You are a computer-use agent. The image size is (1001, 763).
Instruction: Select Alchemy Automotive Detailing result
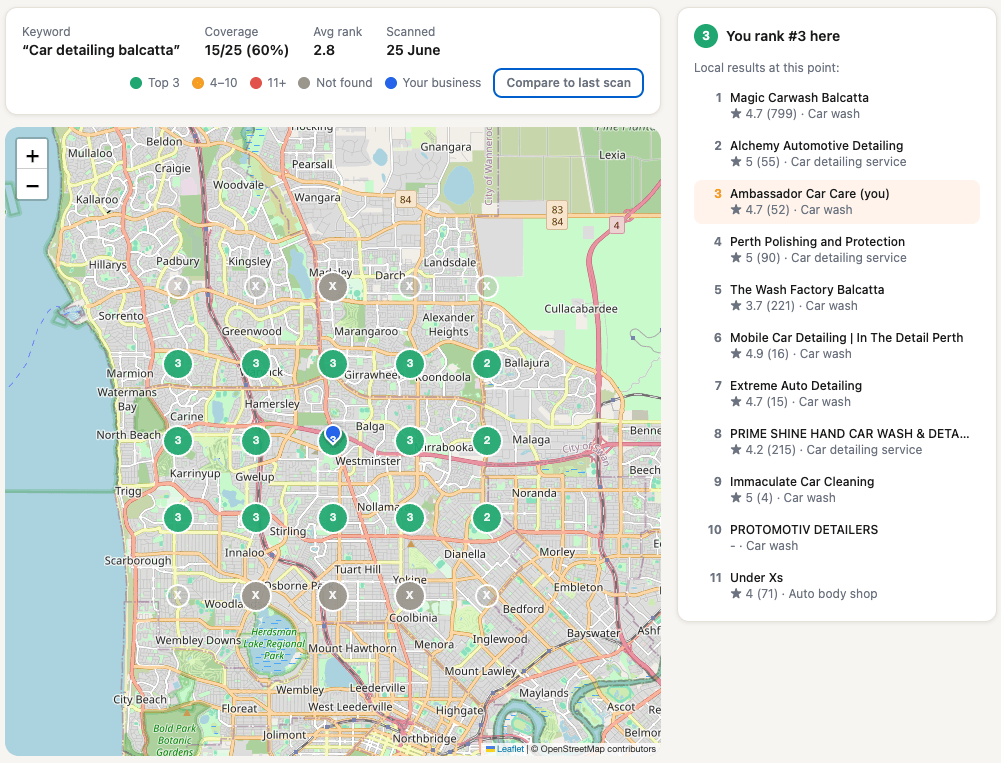[x=837, y=154]
